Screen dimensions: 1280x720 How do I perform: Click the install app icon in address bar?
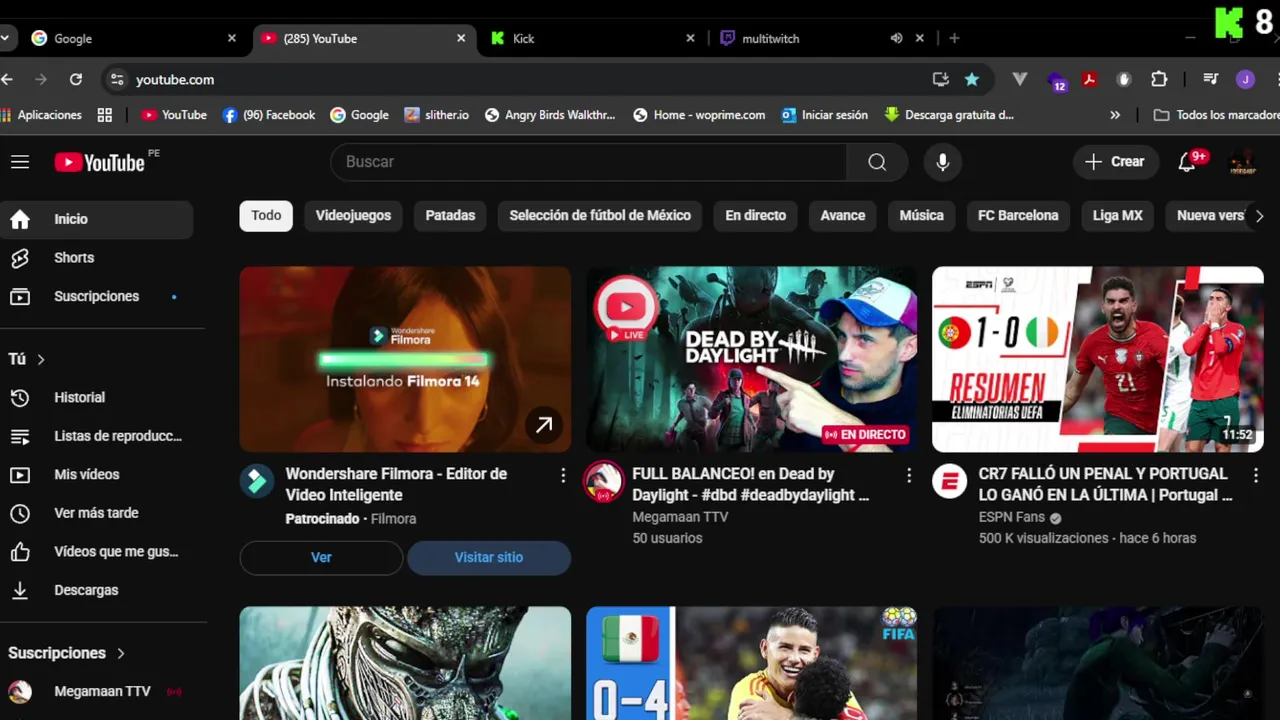pyautogui.click(x=940, y=79)
